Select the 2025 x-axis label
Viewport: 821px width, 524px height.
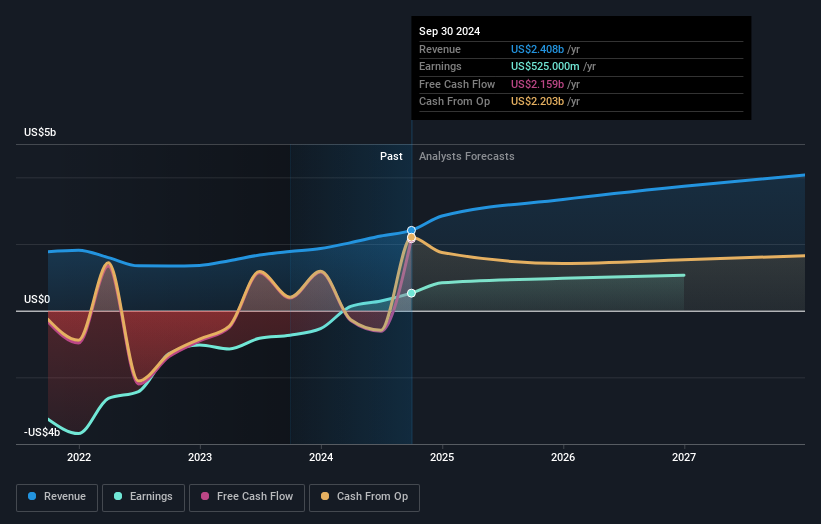442,457
